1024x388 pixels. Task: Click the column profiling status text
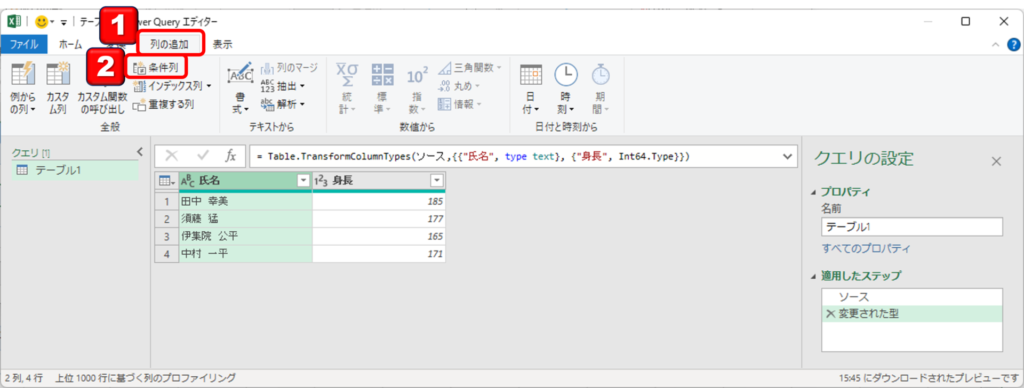click(146, 378)
